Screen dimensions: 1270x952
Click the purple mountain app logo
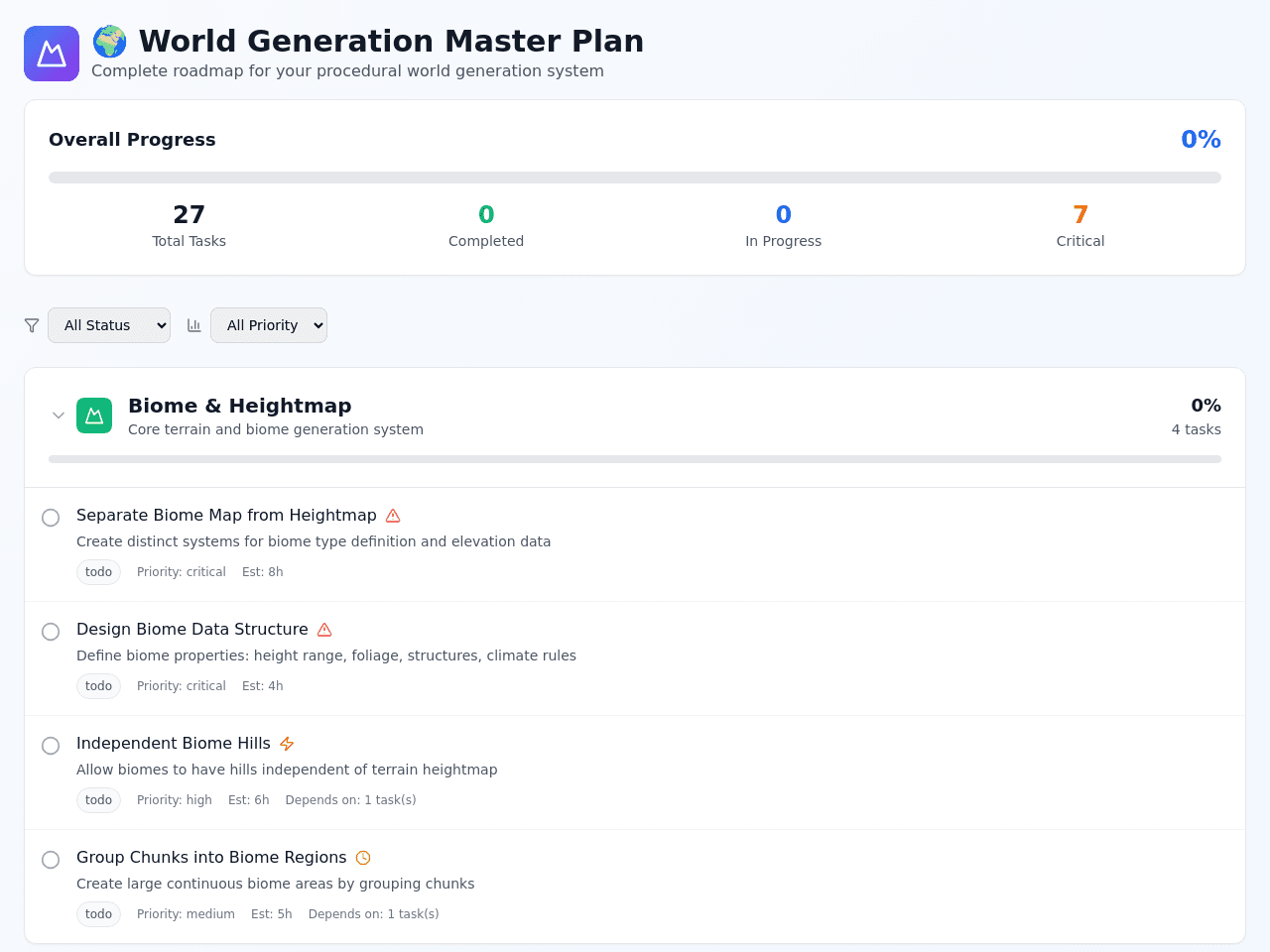tap(52, 54)
